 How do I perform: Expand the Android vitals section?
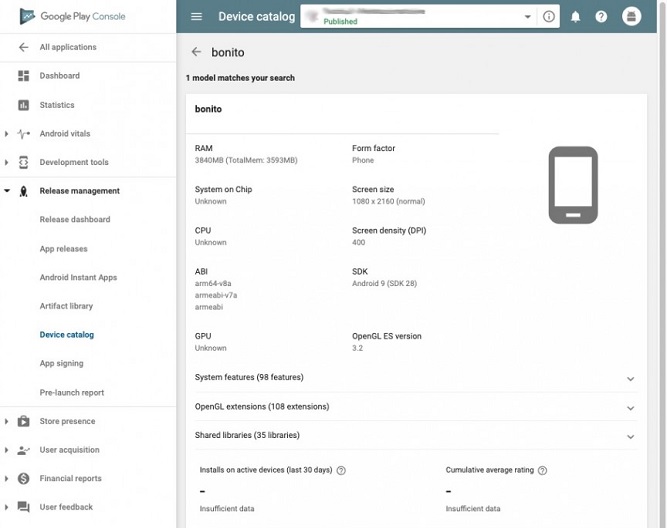pyautogui.click(x=7, y=134)
